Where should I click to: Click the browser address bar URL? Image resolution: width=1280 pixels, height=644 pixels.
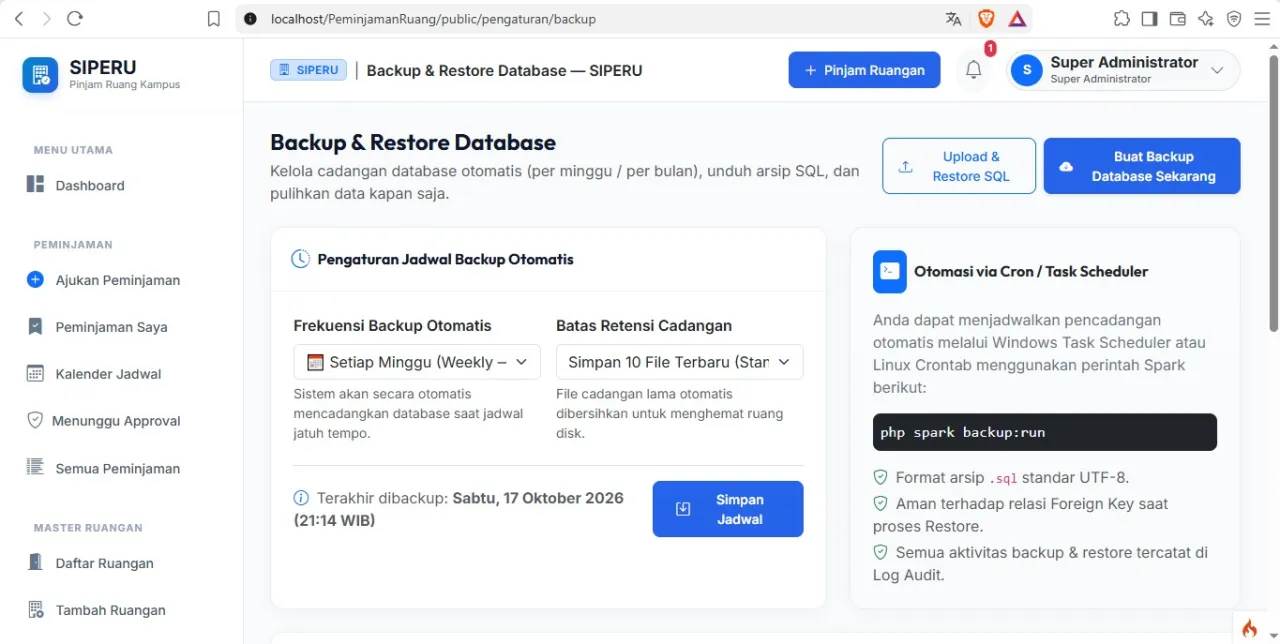tap(433, 18)
